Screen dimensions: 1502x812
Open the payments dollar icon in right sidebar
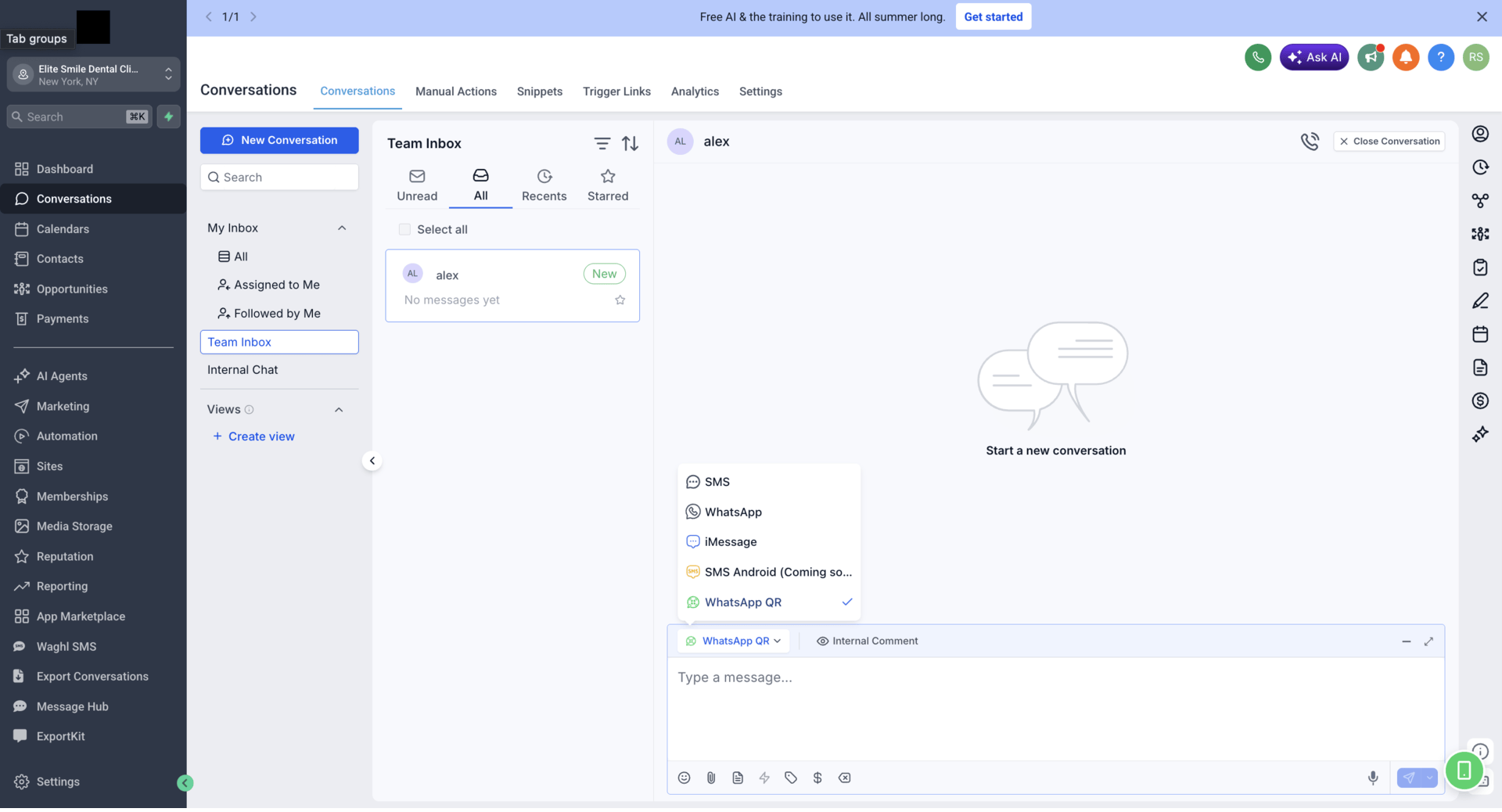coord(1480,401)
